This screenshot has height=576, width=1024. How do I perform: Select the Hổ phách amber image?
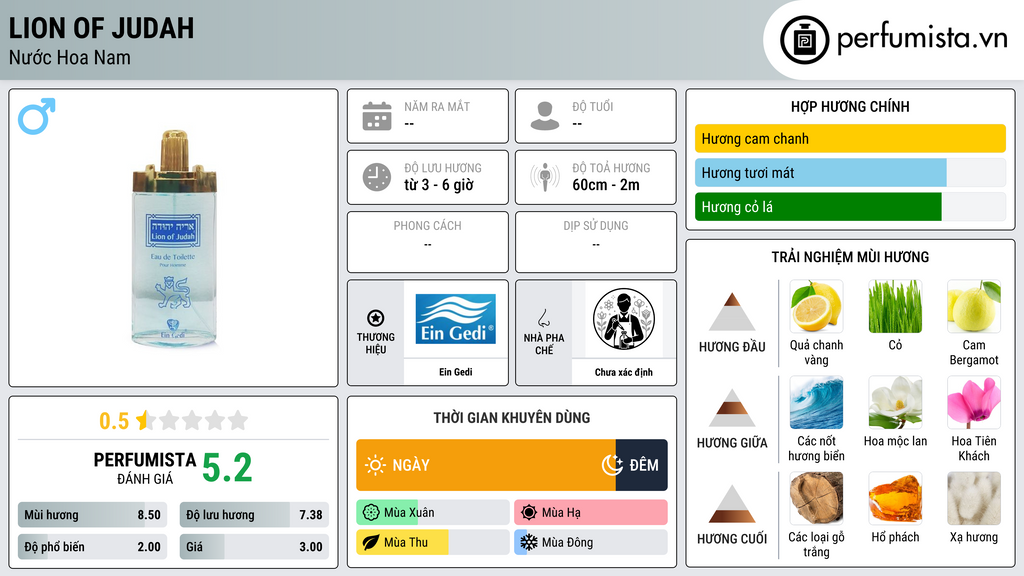click(895, 498)
